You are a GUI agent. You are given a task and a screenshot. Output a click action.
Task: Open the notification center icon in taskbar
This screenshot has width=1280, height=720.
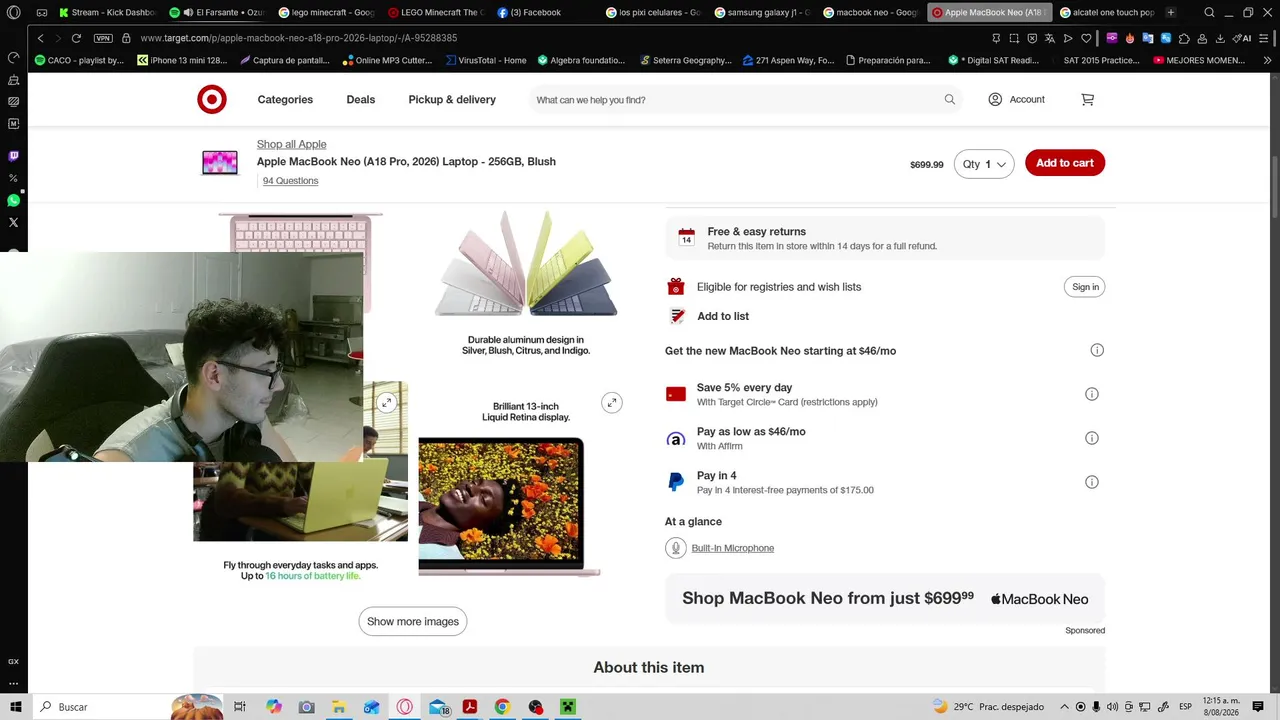(1258, 707)
